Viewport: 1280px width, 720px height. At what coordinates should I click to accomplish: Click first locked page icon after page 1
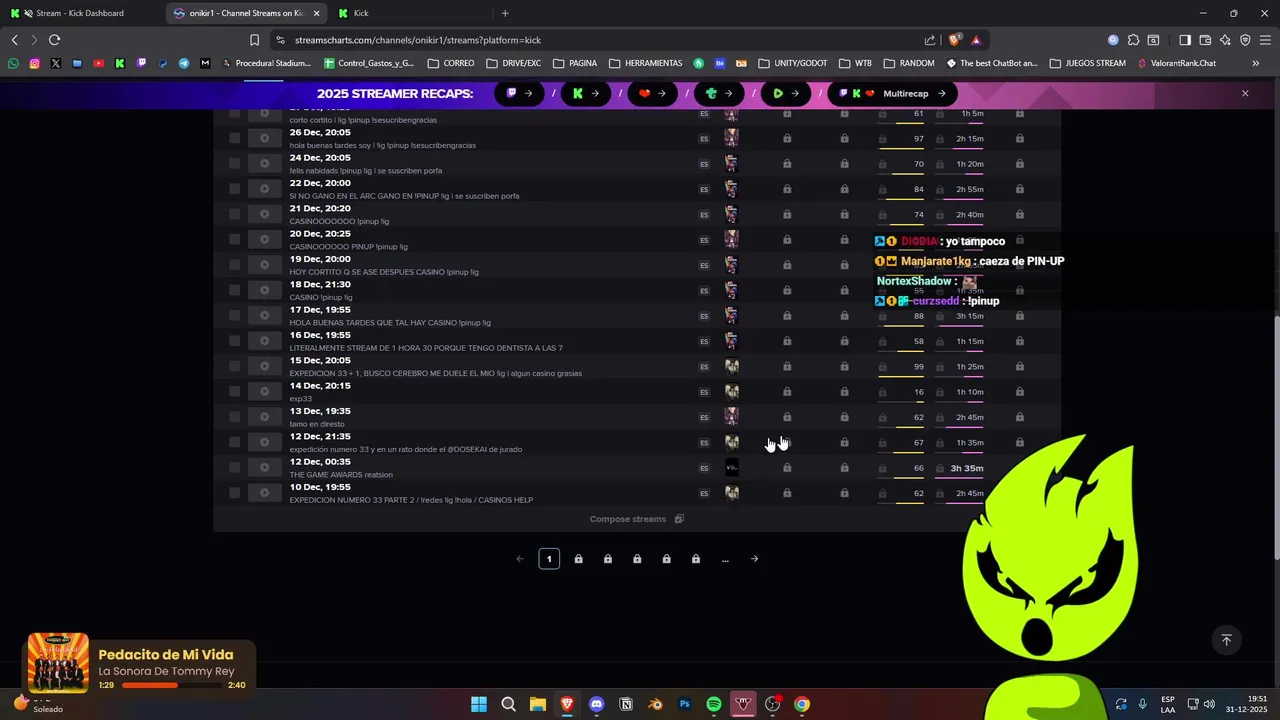pos(578,559)
